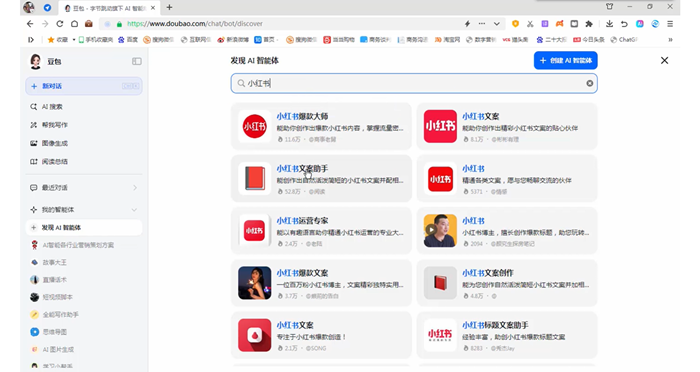Go forward in browser history

coord(45,24)
